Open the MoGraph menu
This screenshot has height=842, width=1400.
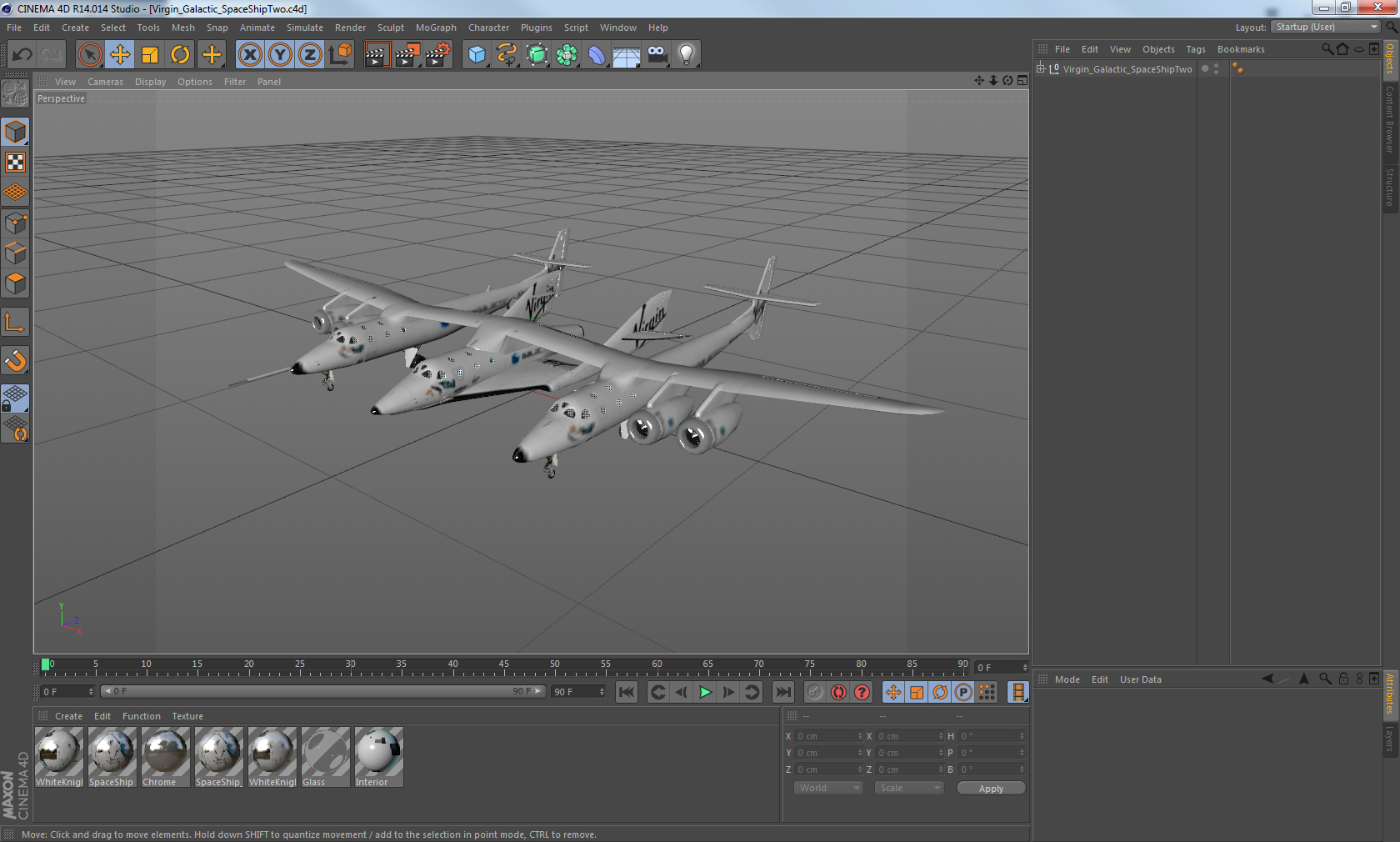coord(436,28)
